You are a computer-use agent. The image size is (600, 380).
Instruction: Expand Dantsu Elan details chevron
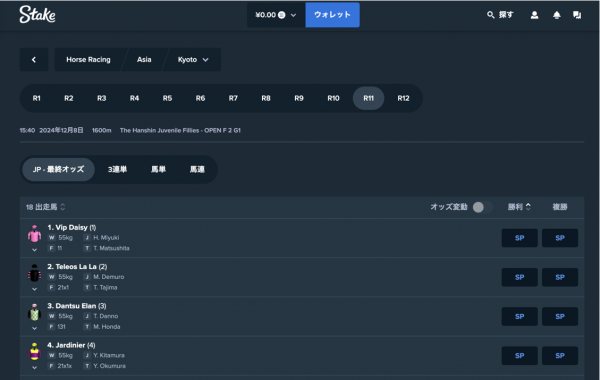click(x=34, y=328)
